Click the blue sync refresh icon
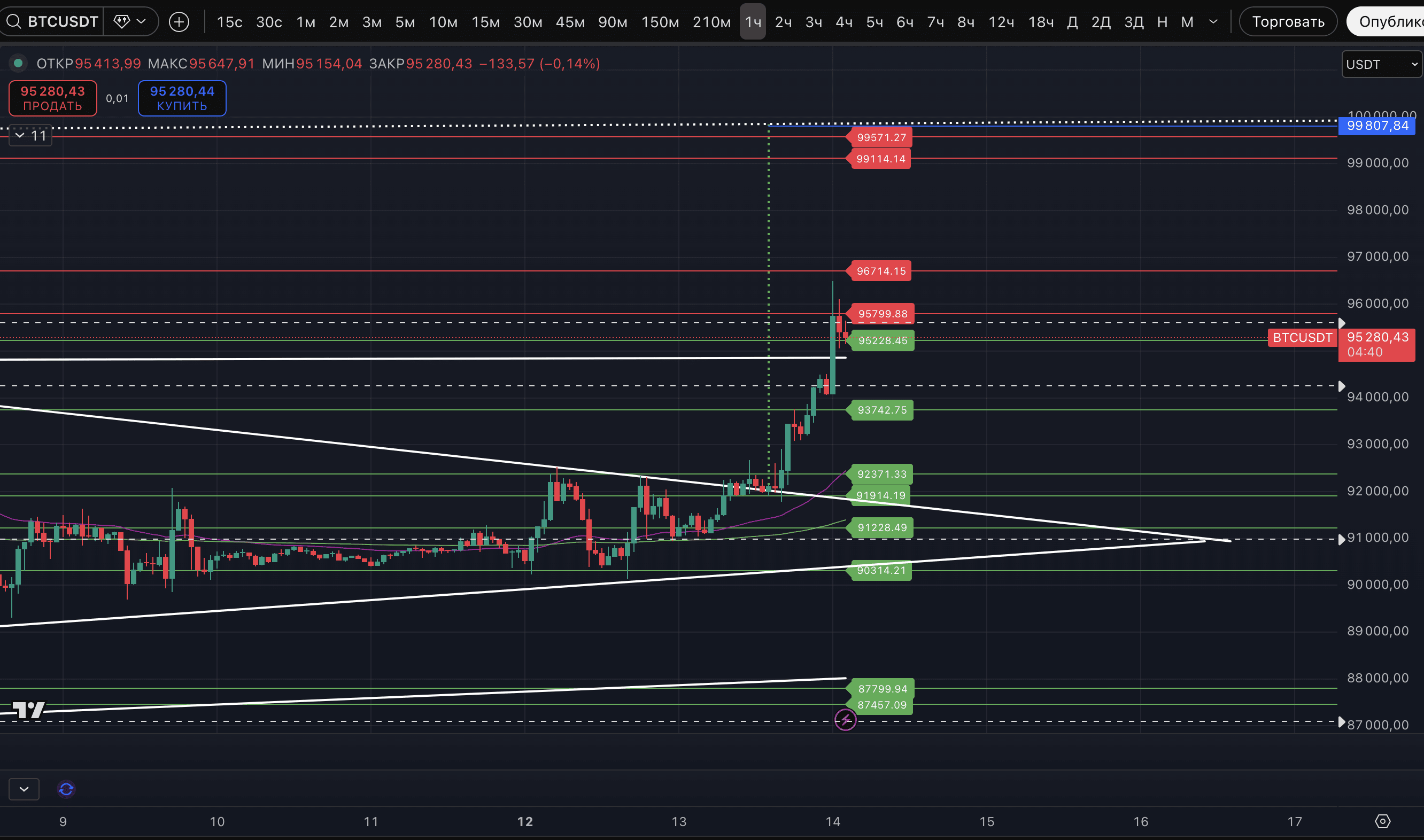Viewport: 1424px width, 840px height. coord(66,789)
